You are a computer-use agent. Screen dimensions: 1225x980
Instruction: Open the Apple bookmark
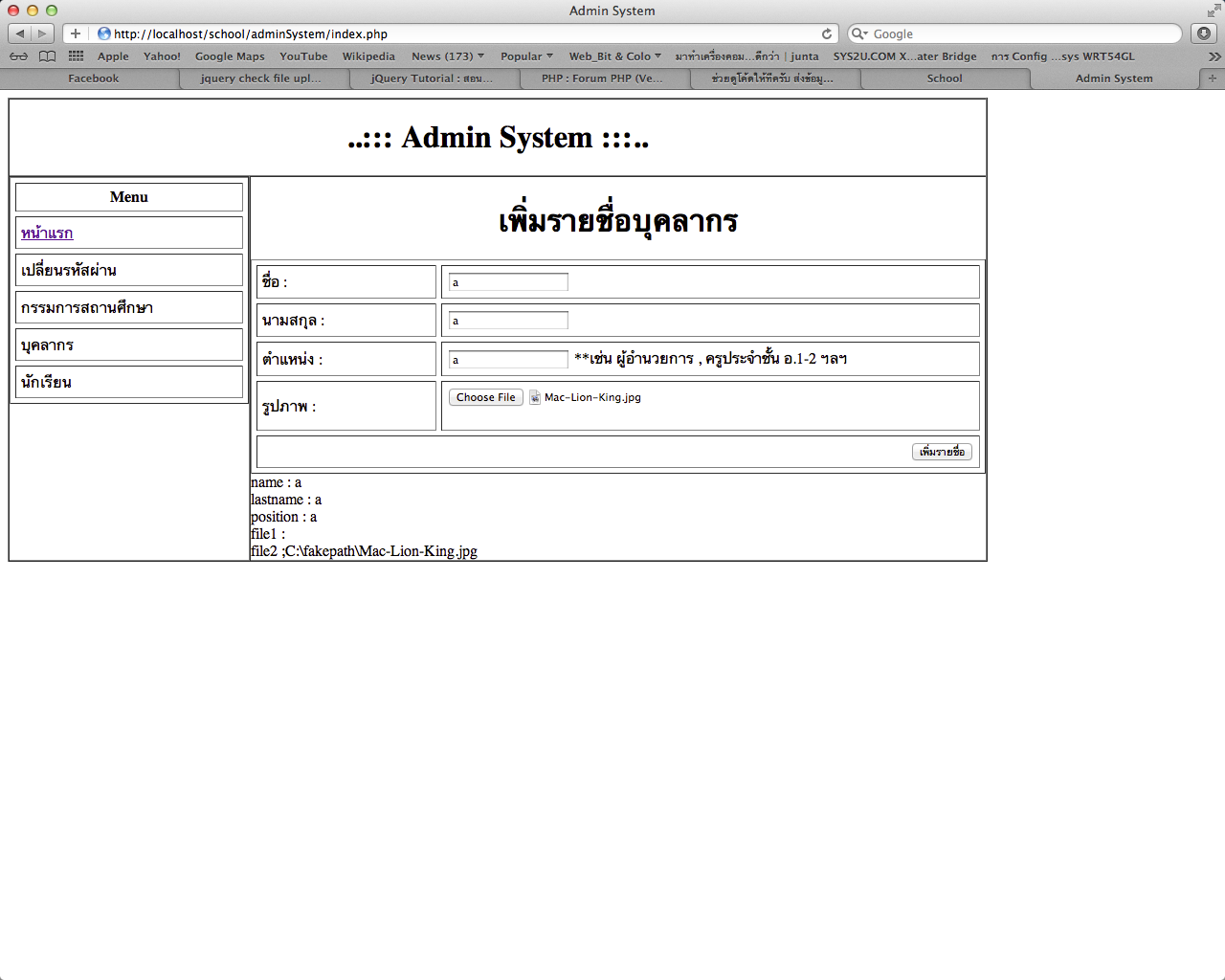tap(113, 56)
